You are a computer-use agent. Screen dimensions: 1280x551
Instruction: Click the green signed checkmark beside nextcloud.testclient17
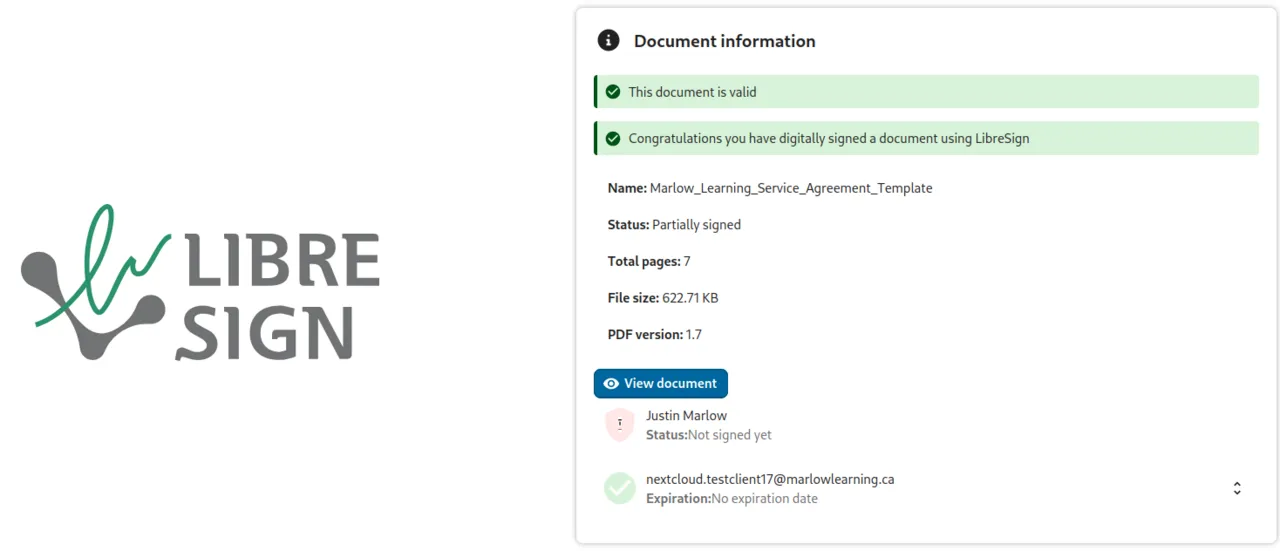click(620, 488)
